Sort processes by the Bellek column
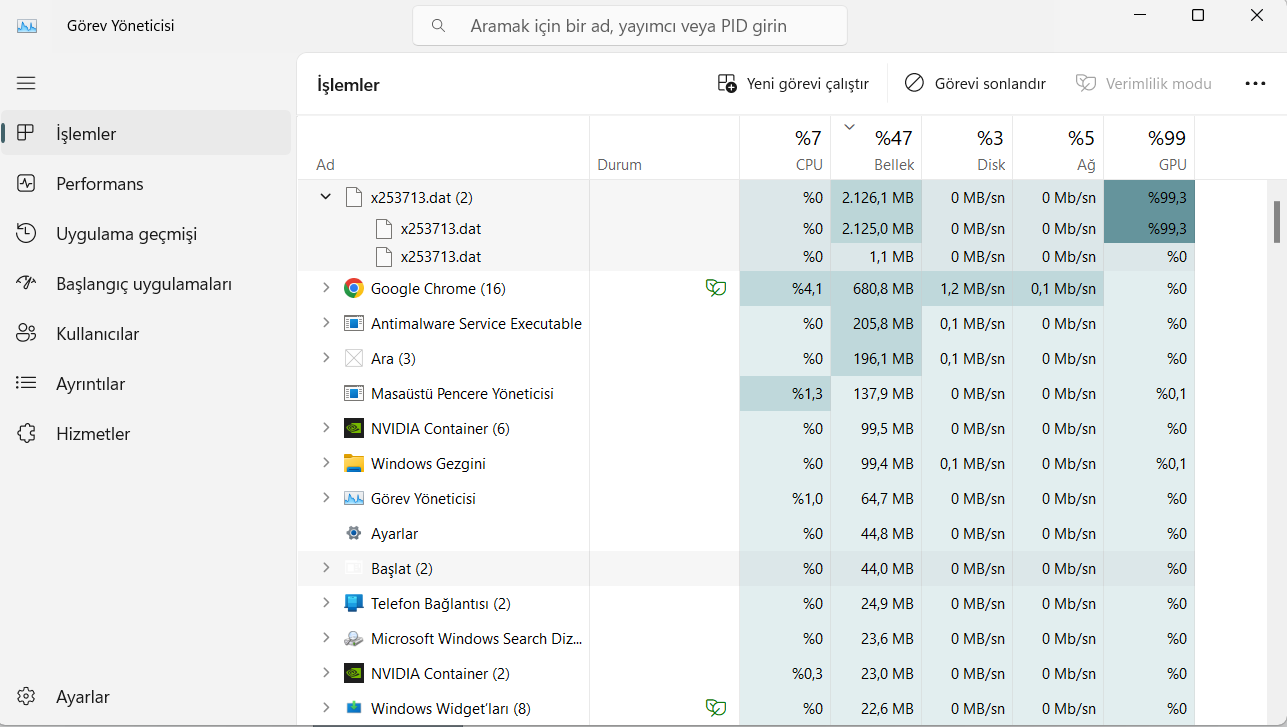The height and width of the screenshot is (727, 1287). click(x=876, y=148)
